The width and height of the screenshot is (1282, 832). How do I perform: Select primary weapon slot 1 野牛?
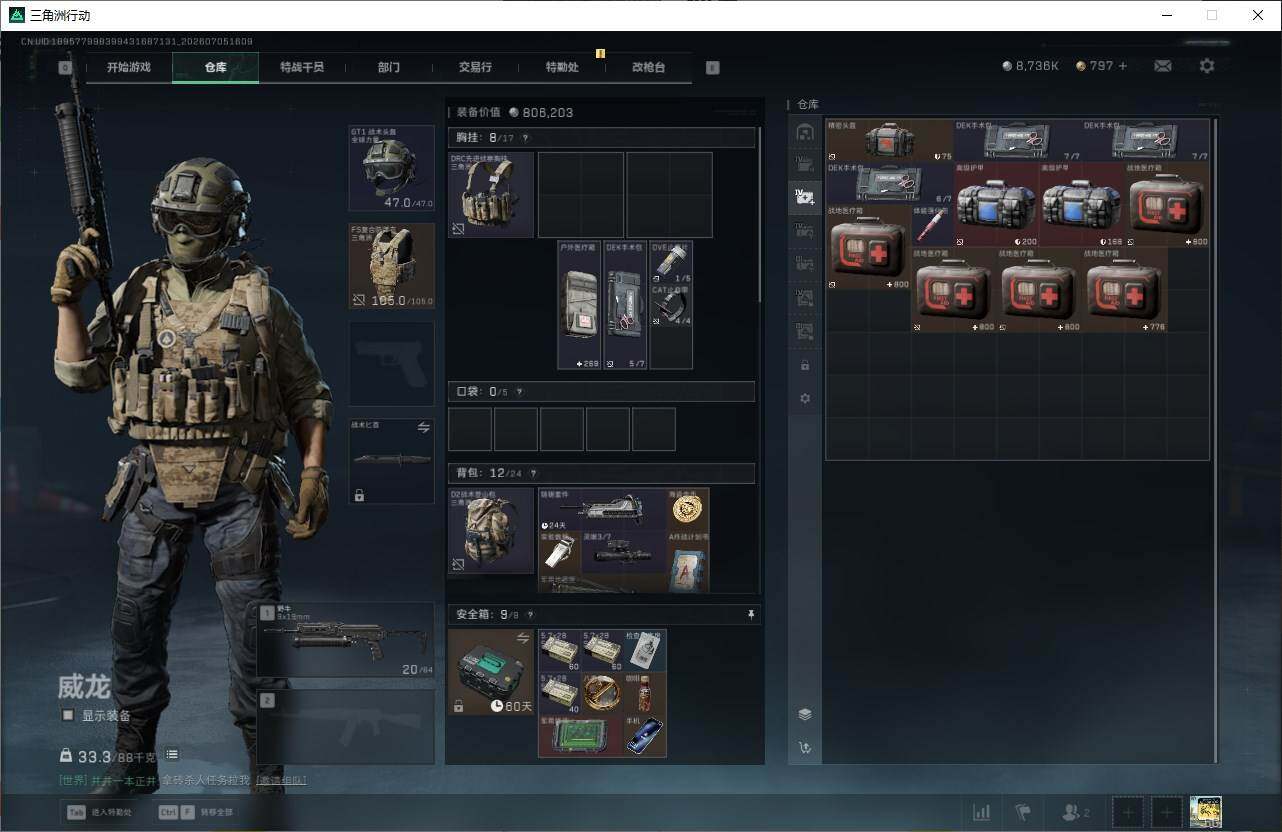tap(346, 640)
